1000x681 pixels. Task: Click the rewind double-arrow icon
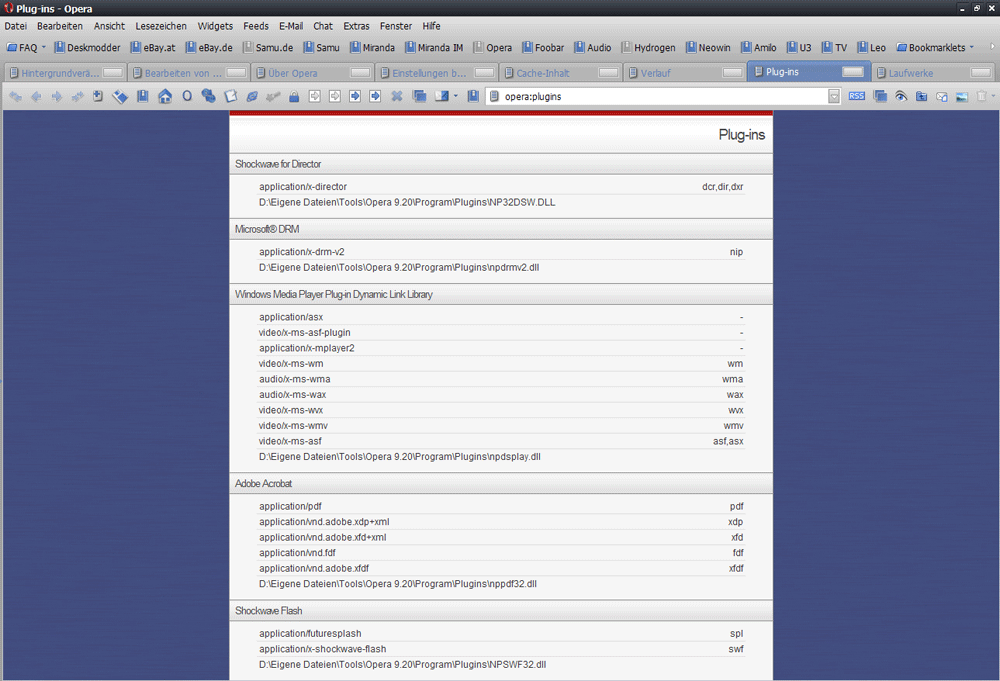[16, 96]
